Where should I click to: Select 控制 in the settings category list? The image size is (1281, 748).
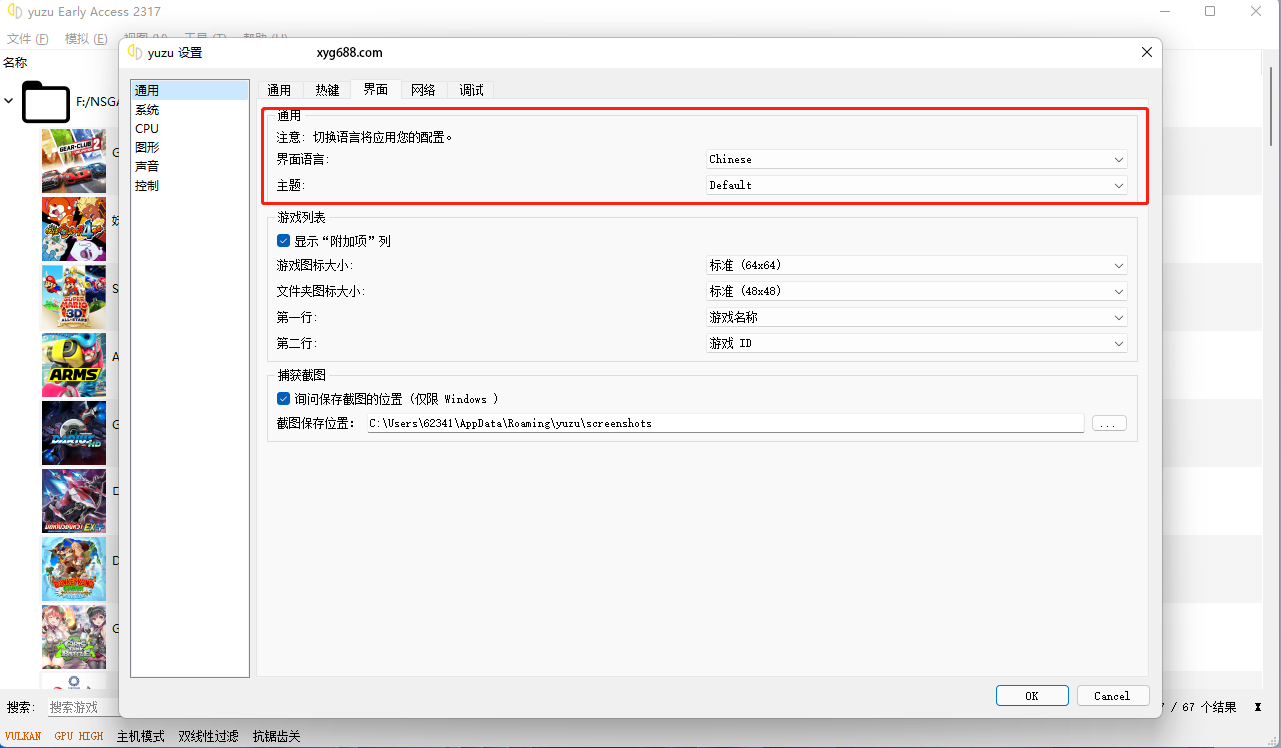[190, 186]
